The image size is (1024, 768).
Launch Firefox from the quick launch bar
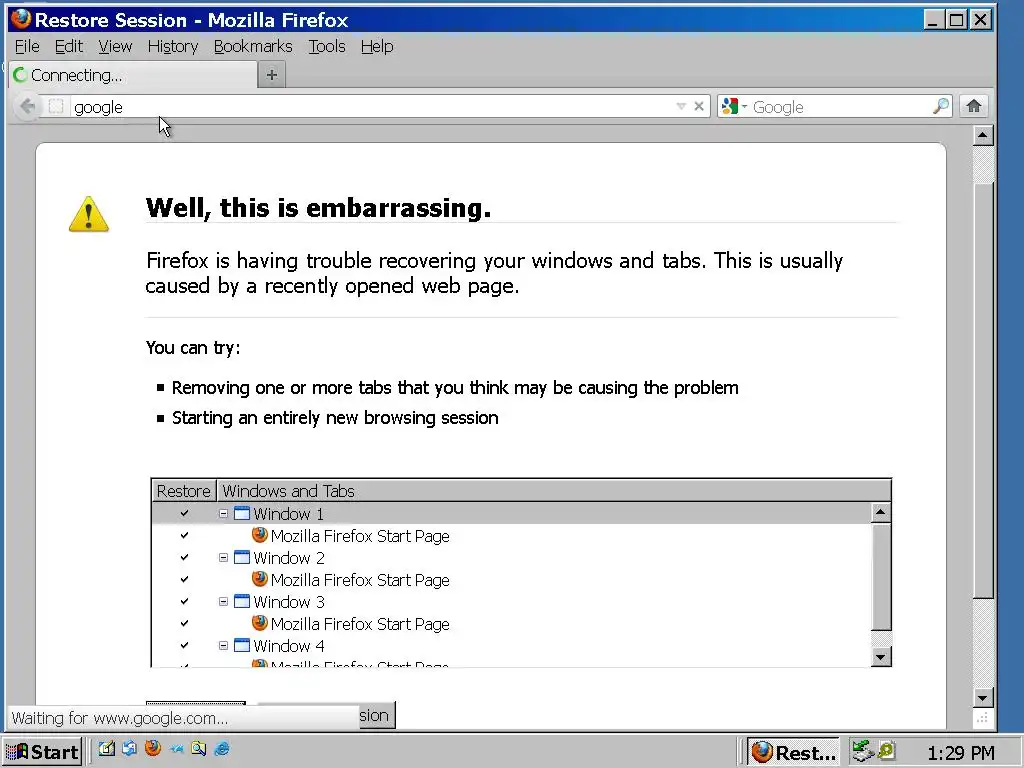[x=153, y=748]
